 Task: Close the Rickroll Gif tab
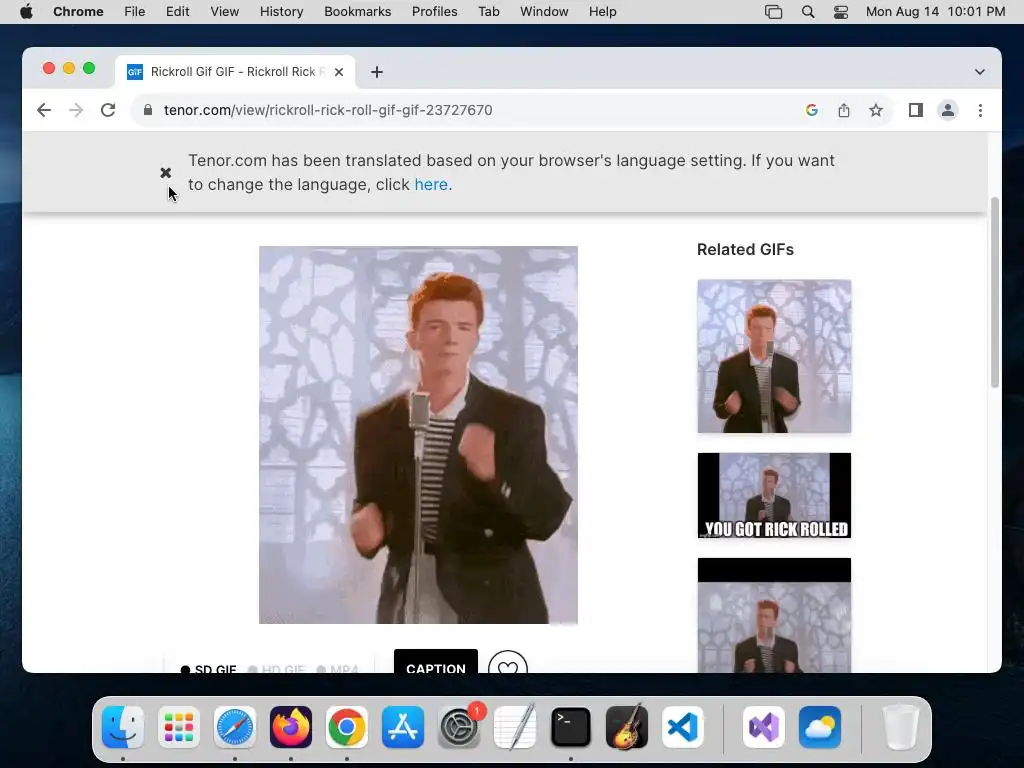pos(339,72)
